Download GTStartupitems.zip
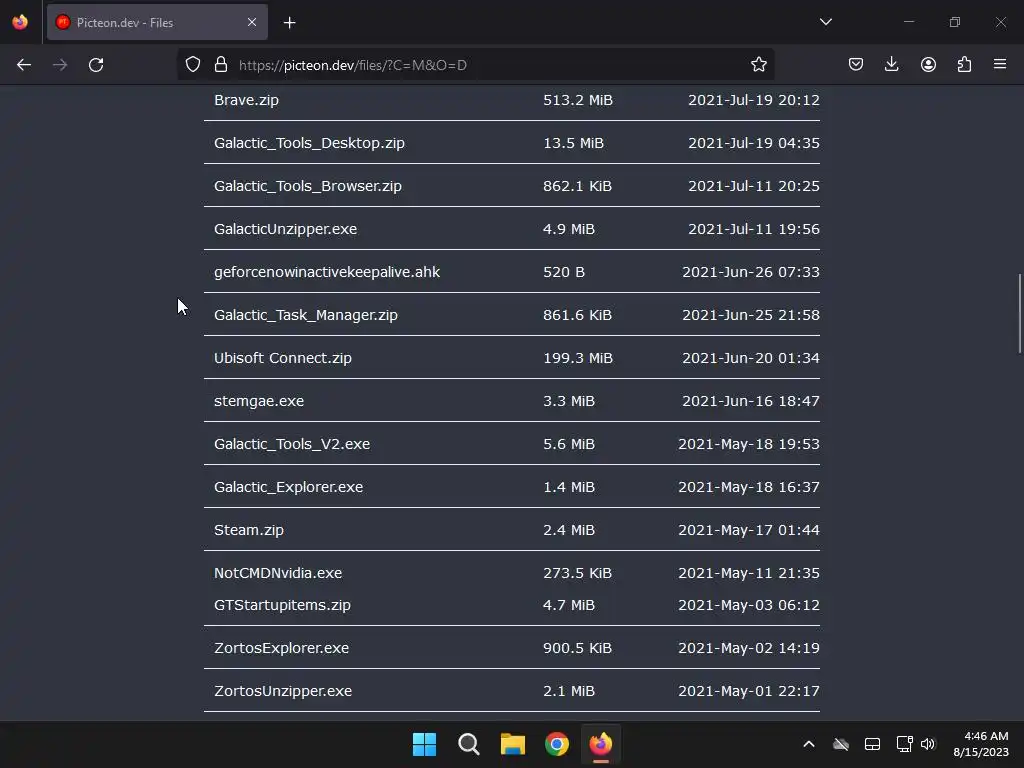The height and width of the screenshot is (768, 1024). pyautogui.click(x=282, y=605)
